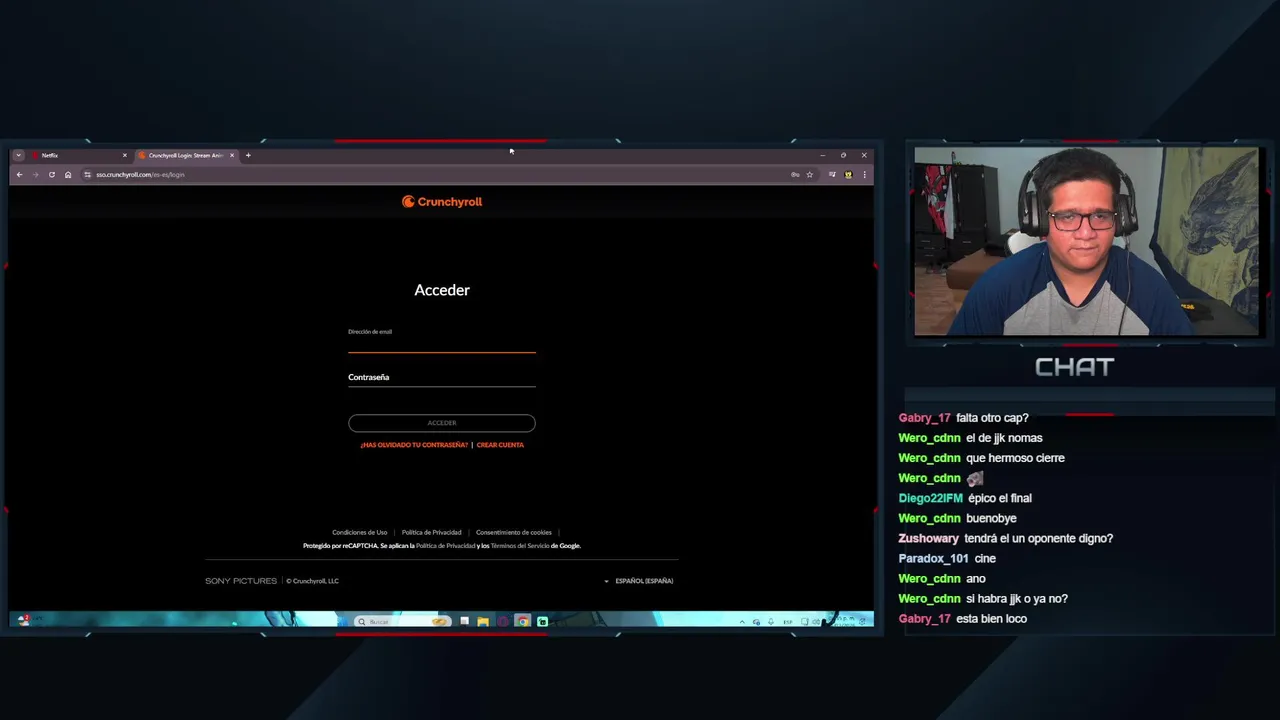Viewport: 1280px width, 720px height.
Task: Open the Chrome three-dot menu
Action: [x=865, y=175]
